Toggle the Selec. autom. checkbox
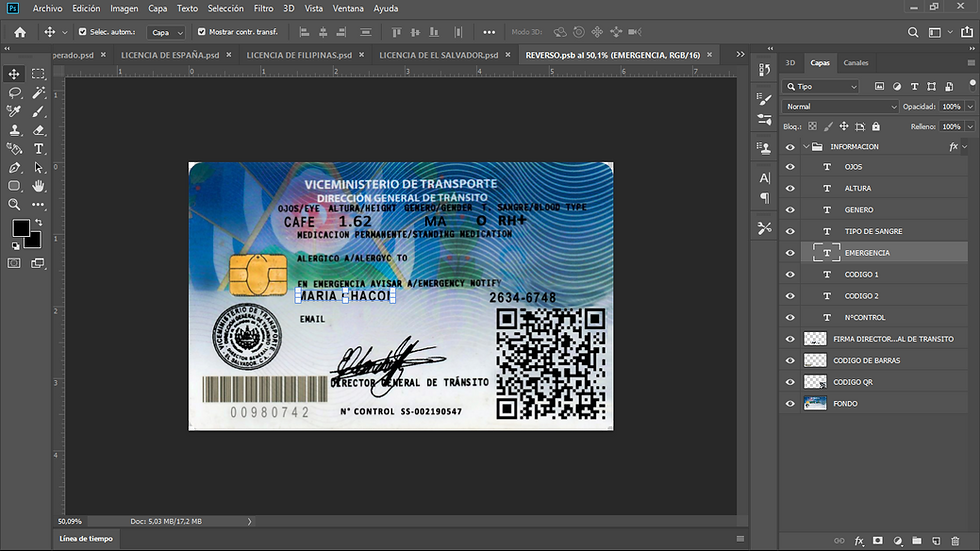This screenshot has height=551, width=980. tap(82, 31)
